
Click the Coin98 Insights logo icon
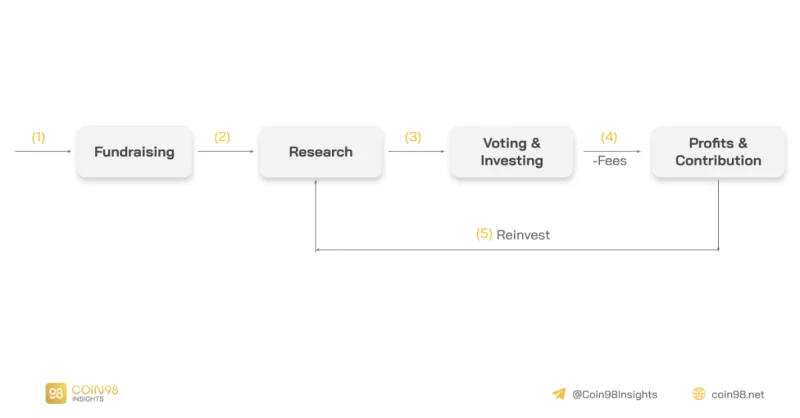click(x=56, y=393)
